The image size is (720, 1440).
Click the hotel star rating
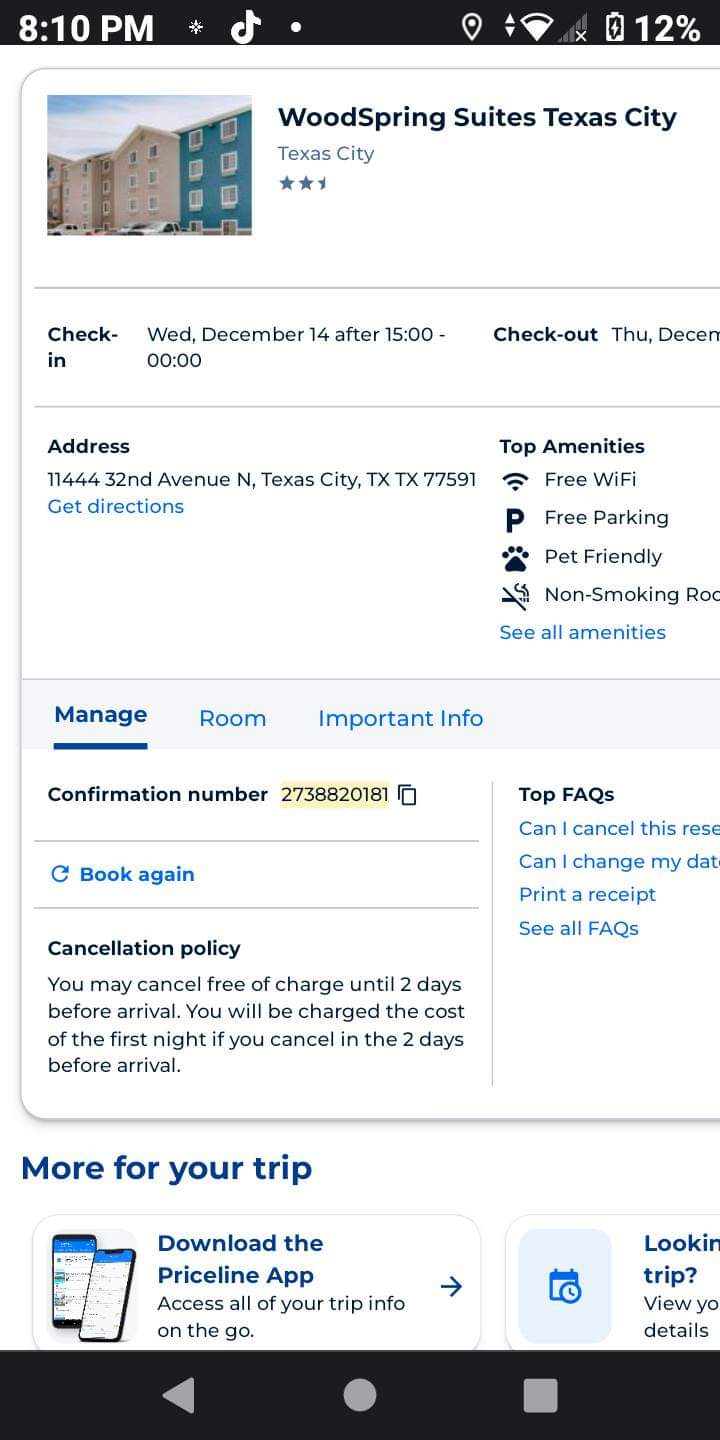(x=303, y=183)
